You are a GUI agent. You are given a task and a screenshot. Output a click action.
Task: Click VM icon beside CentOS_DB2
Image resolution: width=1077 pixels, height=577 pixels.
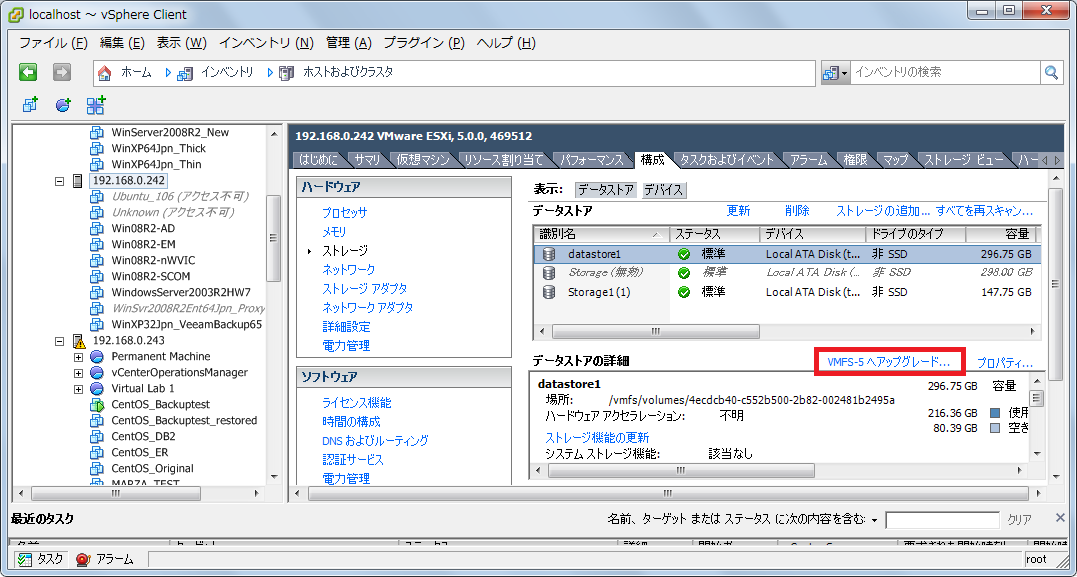coord(97,436)
